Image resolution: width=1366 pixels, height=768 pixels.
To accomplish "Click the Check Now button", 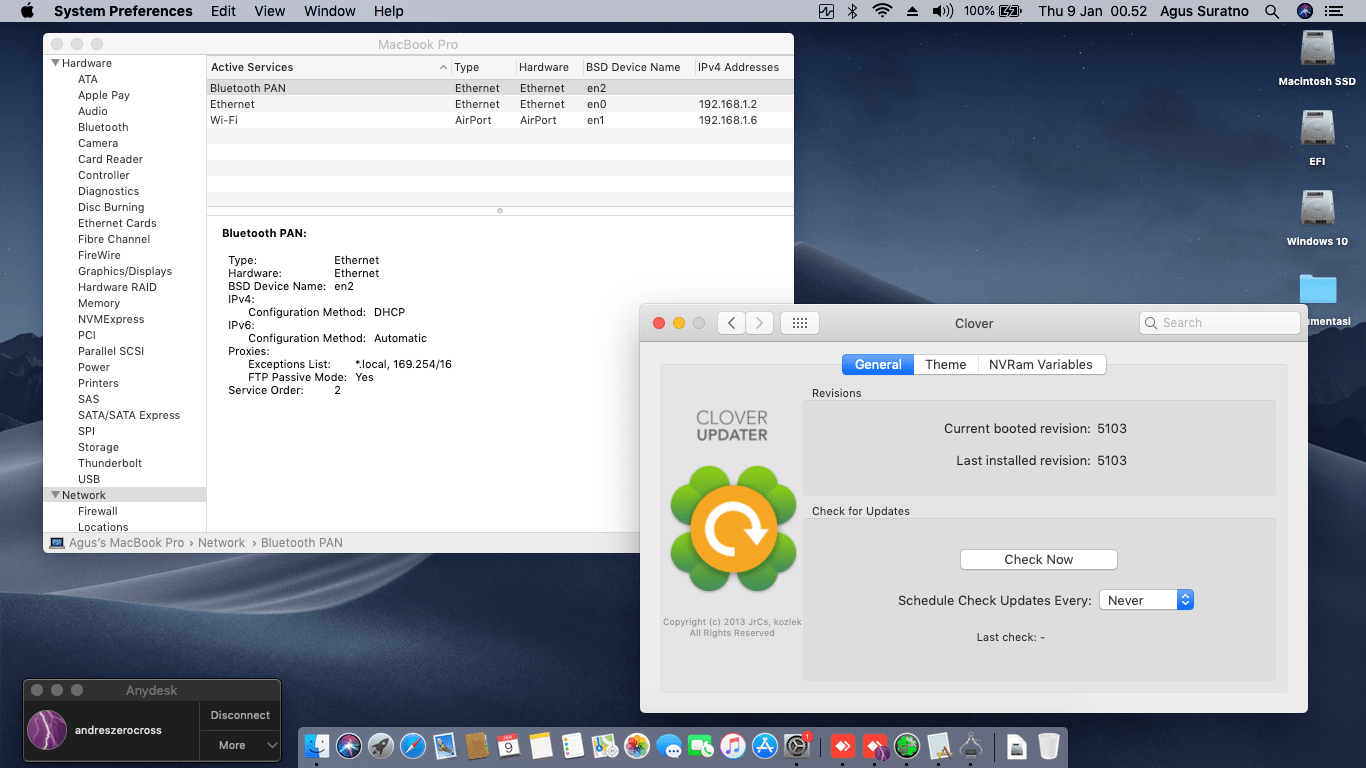I will [1038, 560].
